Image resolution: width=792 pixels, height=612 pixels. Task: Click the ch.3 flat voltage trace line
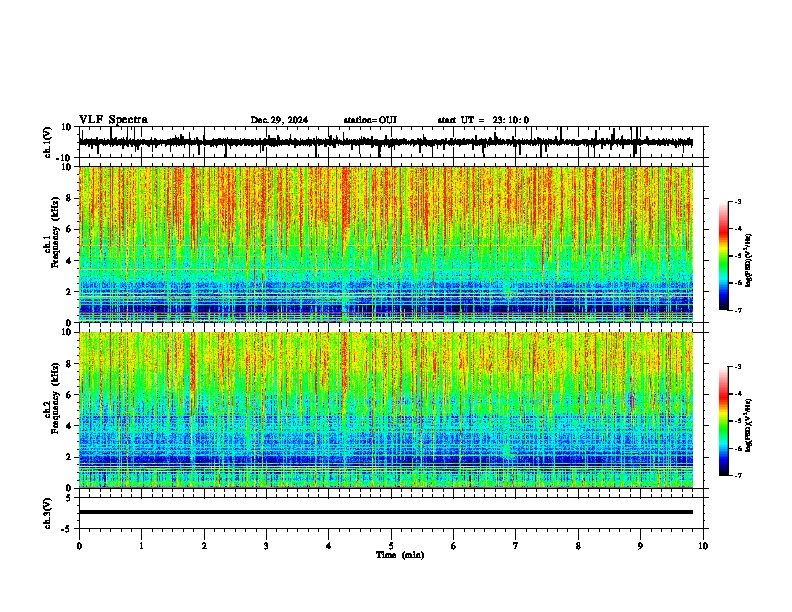[x=386, y=512]
